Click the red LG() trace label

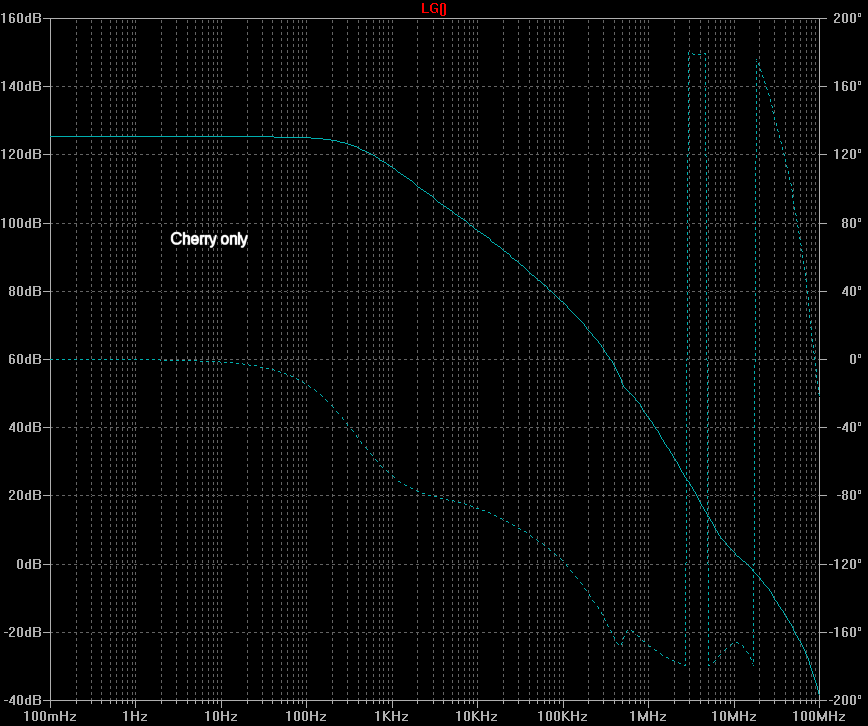tap(433, 8)
